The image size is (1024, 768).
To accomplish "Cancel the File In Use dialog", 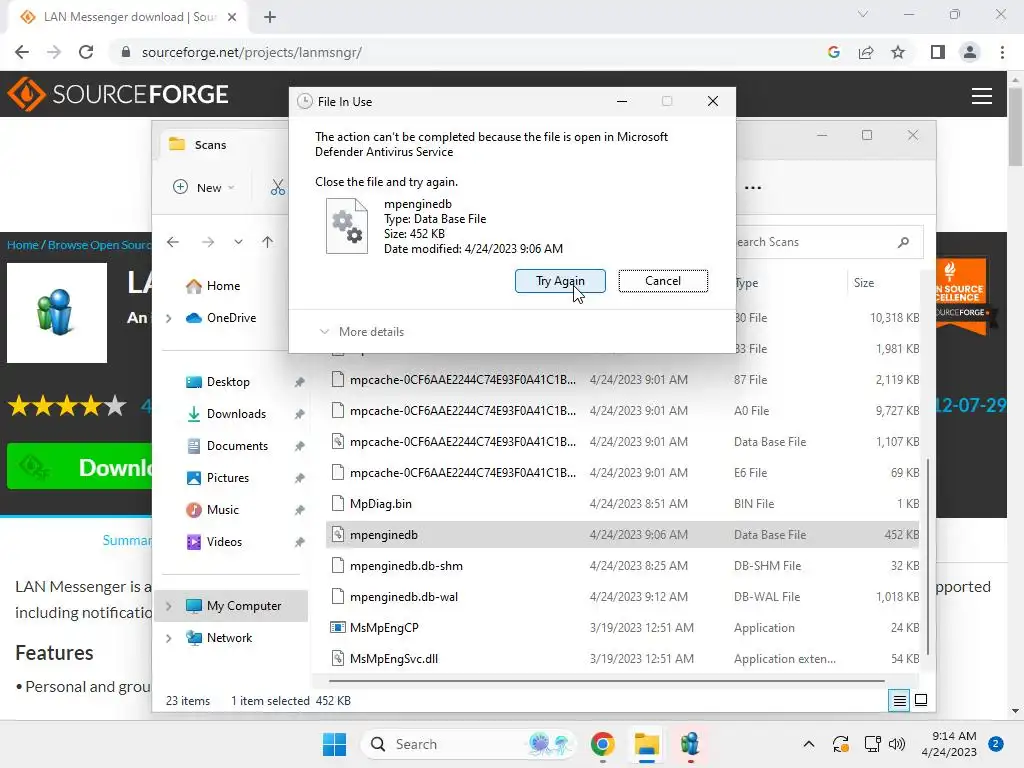I will pos(663,281).
